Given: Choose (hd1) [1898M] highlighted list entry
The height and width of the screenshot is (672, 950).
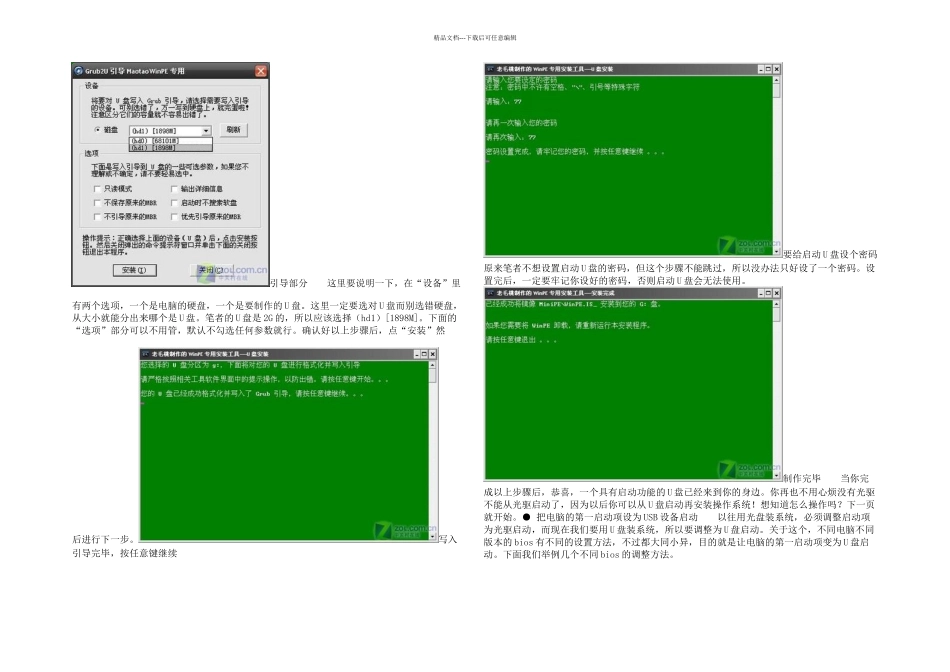Looking at the screenshot, I should coord(170,147).
